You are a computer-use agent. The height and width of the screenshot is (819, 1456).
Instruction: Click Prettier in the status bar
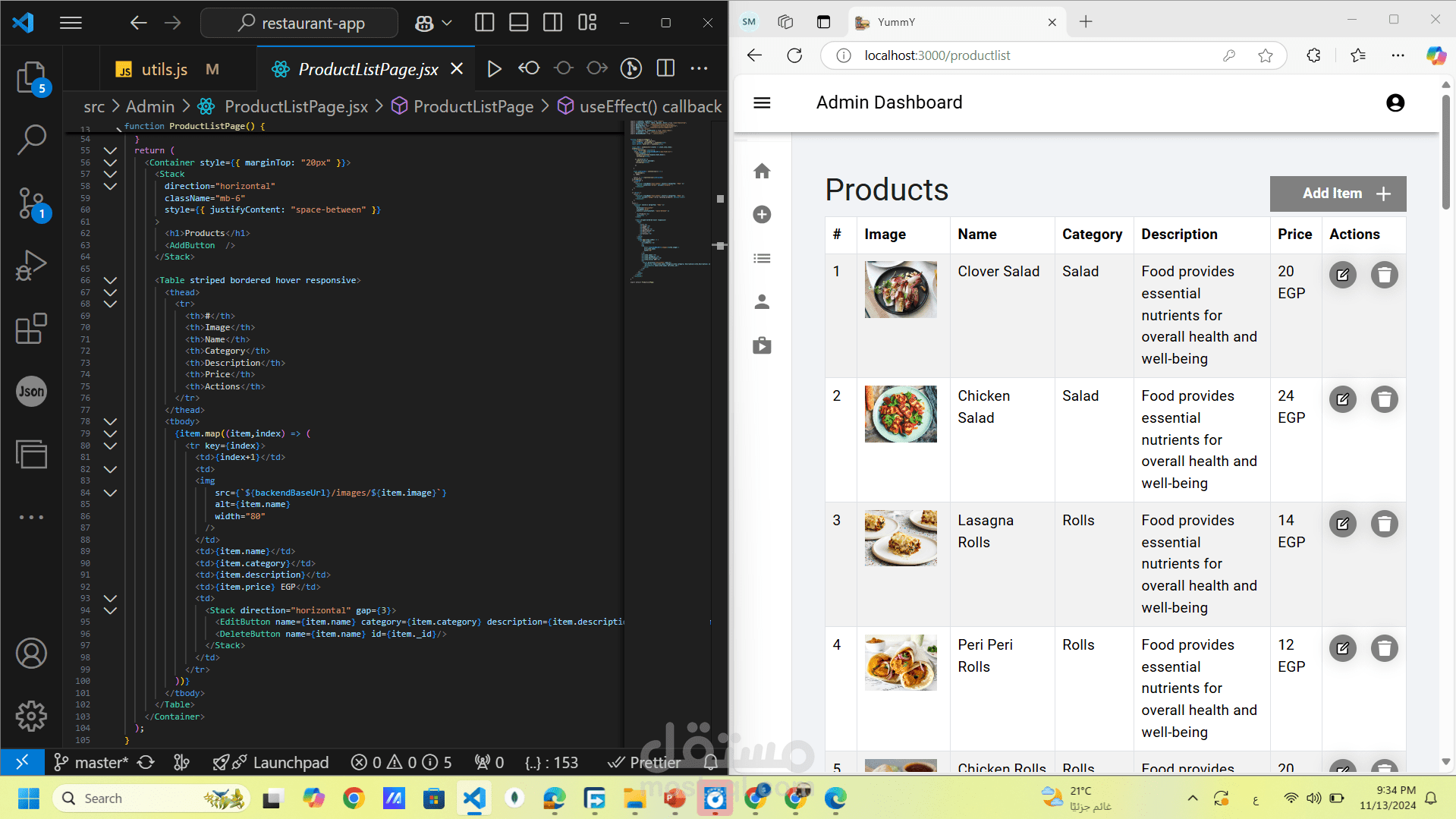644,763
